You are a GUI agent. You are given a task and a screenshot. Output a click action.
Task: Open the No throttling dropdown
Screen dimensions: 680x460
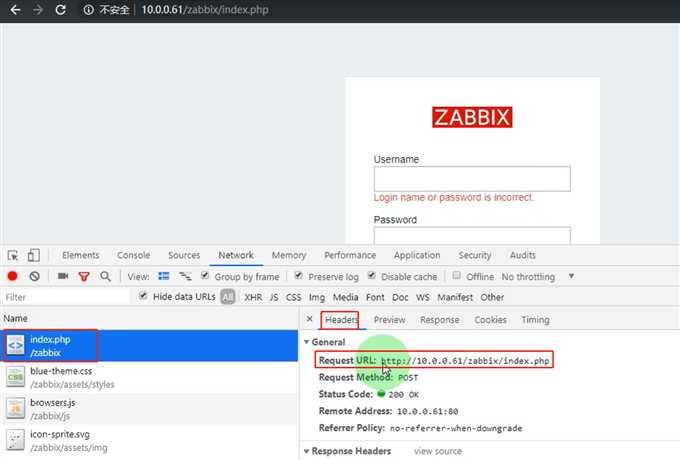click(538, 277)
